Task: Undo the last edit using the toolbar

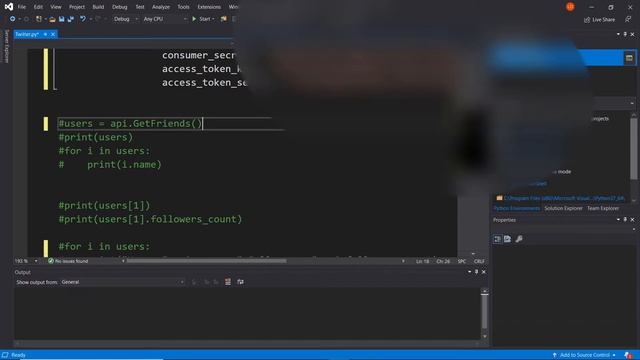Action: coord(82,19)
